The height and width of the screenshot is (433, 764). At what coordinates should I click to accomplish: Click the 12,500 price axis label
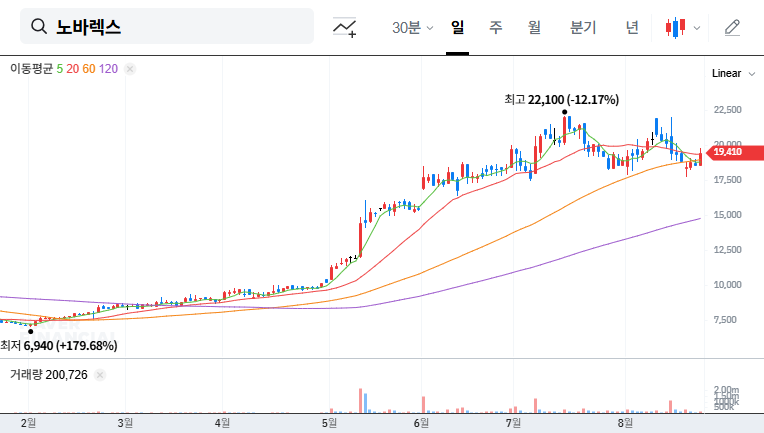tap(727, 250)
